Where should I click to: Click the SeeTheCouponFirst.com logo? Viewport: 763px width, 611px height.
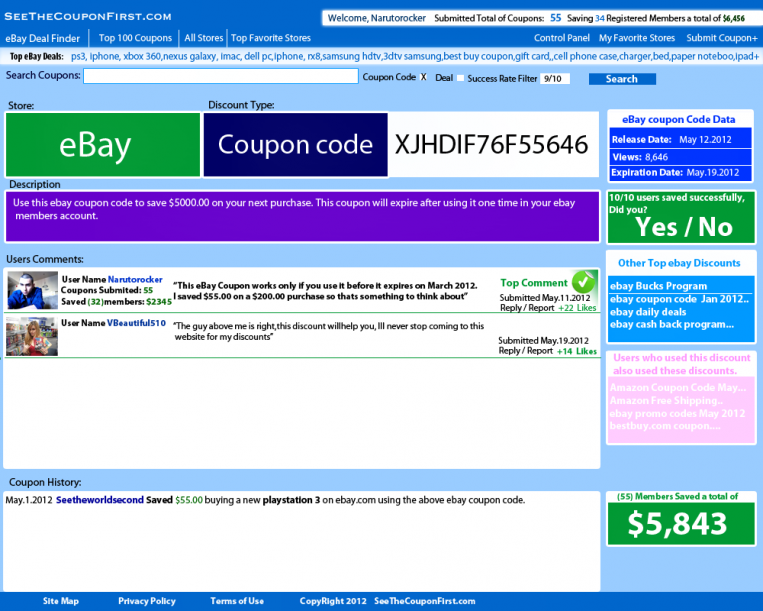[x=88, y=17]
